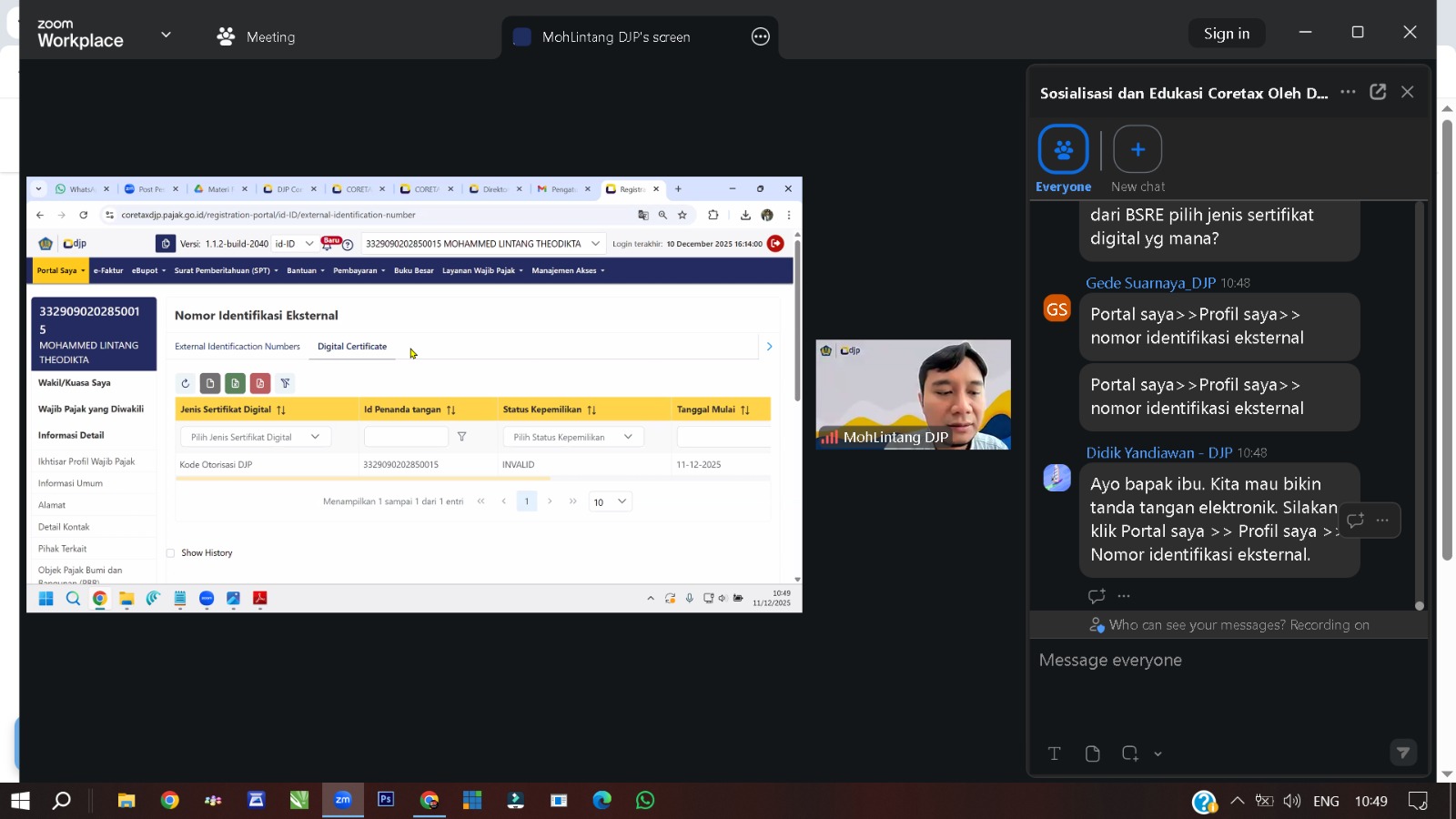This screenshot has width=1456, height=819.
Task: Open the text formatting tool in chat
Action: [1054, 753]
